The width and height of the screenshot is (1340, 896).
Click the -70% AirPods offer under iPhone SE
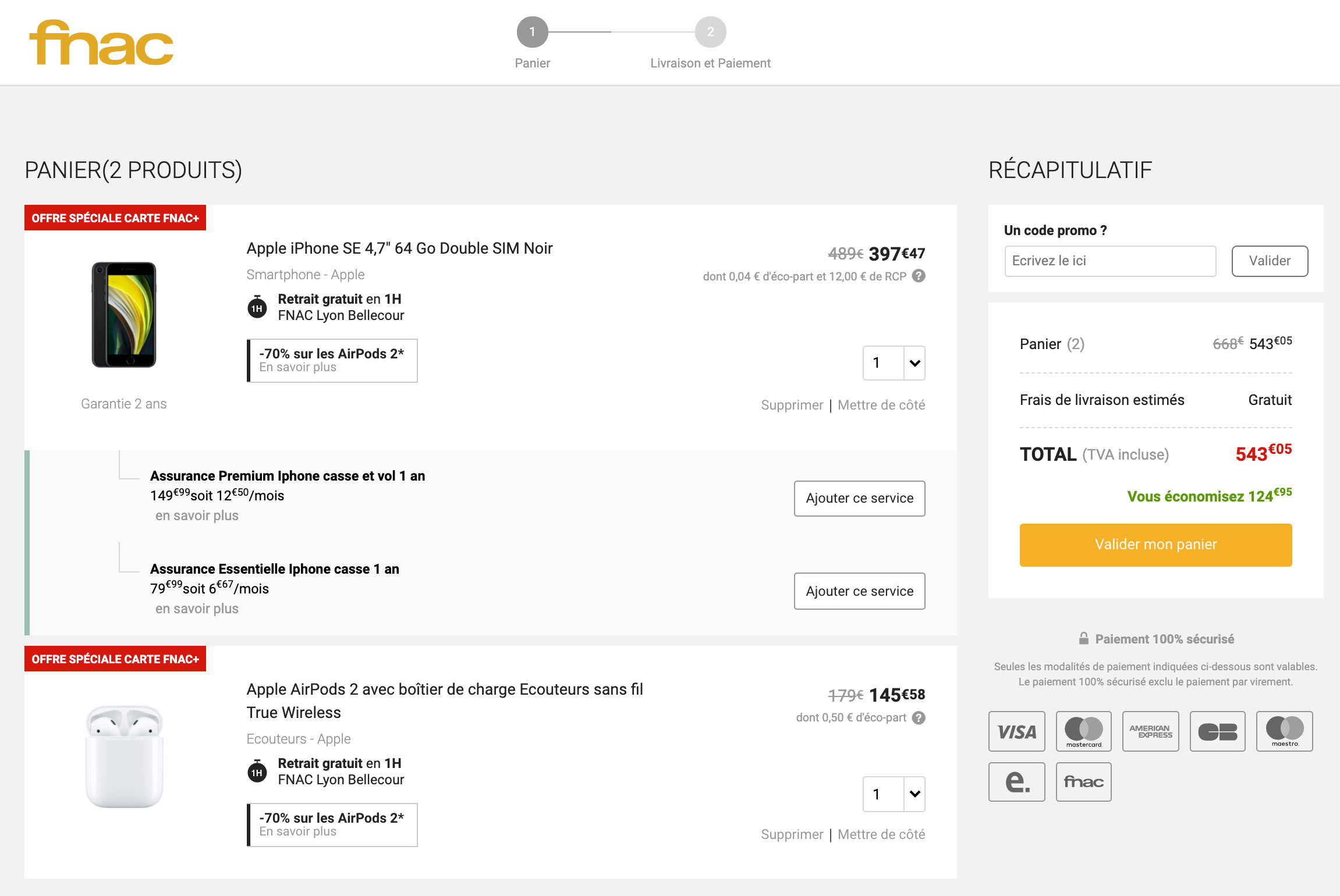tap(332, 361)
